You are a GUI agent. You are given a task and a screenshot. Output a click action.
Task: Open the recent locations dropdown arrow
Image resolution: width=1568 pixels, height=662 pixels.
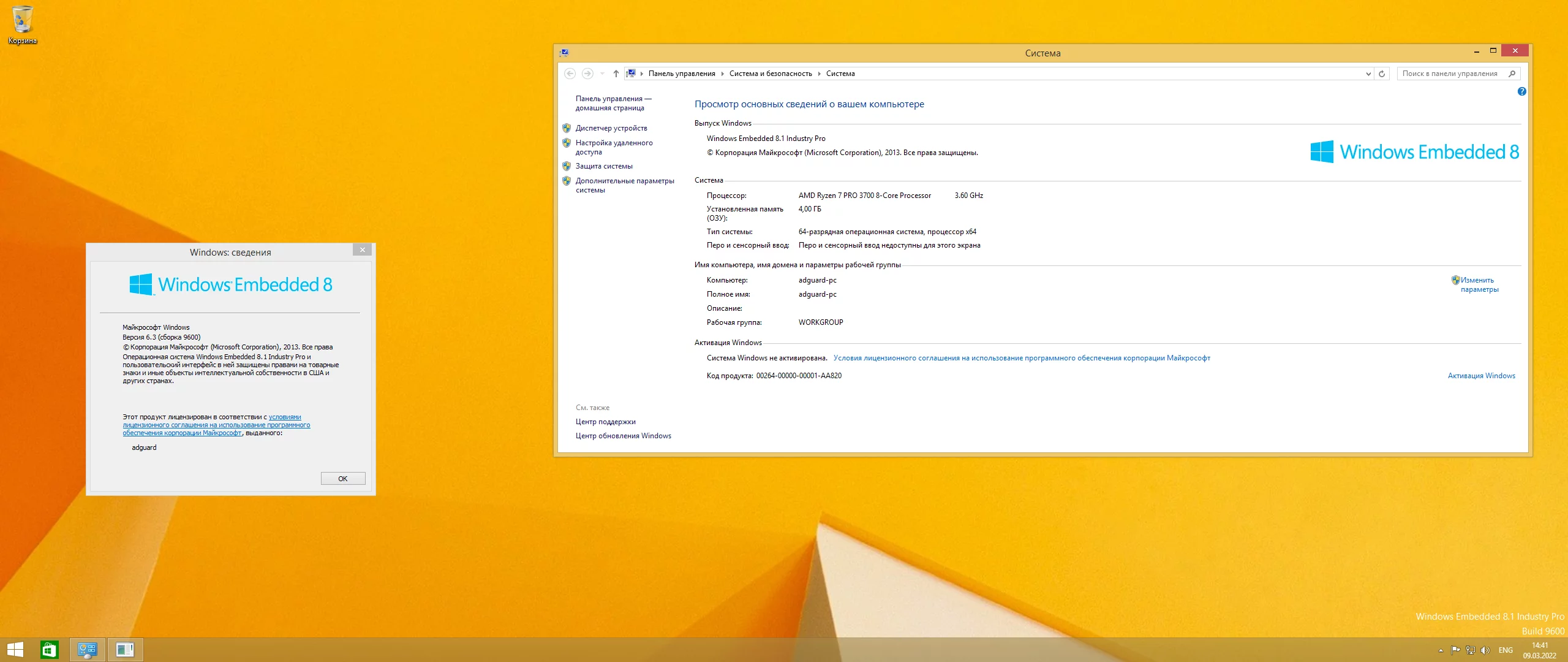[x=602, y=74]
